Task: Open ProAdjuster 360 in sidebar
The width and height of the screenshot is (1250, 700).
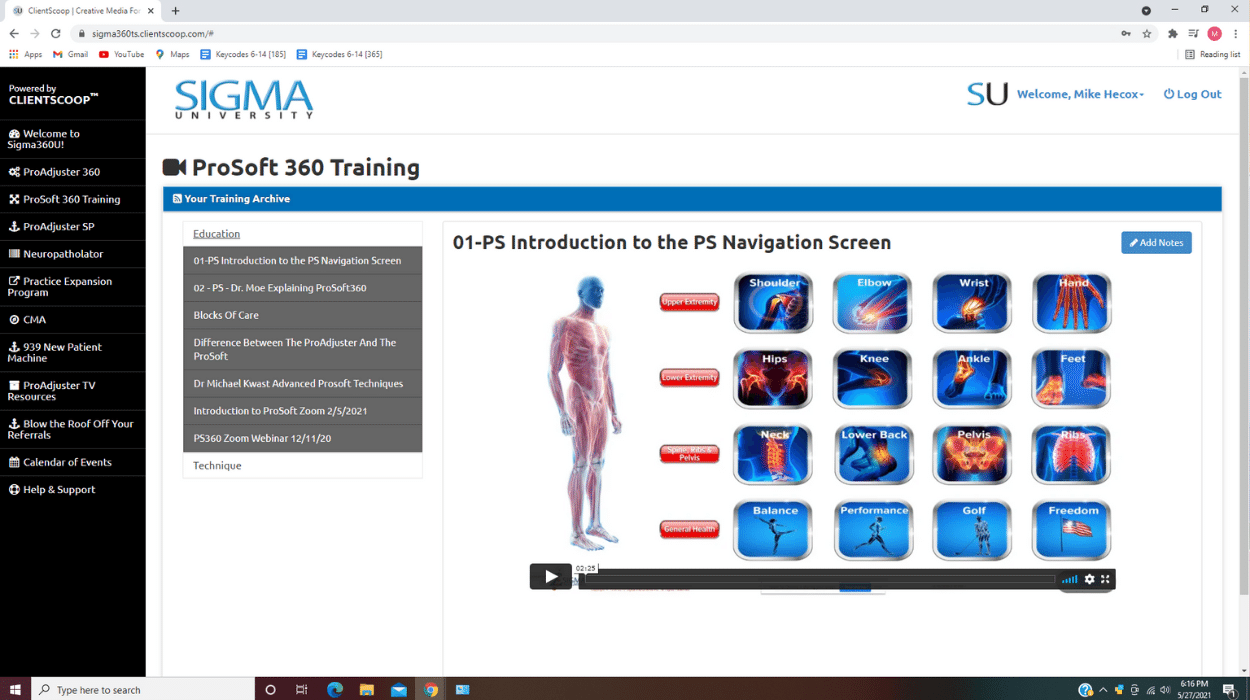Action: [72, 172]
